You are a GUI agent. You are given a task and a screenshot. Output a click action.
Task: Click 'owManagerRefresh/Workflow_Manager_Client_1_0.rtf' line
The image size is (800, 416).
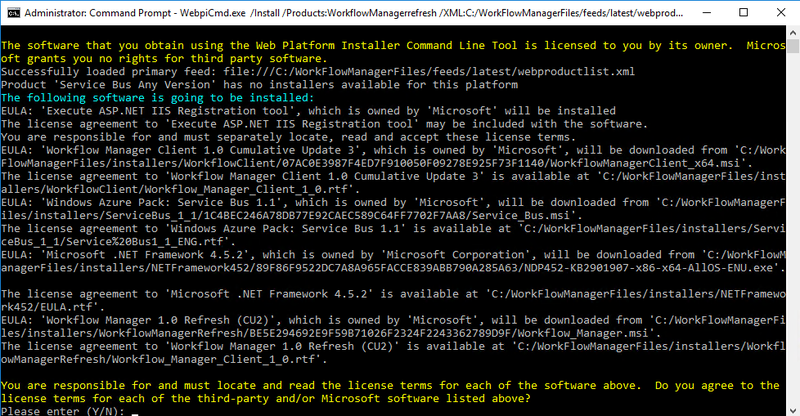(164, 359)
